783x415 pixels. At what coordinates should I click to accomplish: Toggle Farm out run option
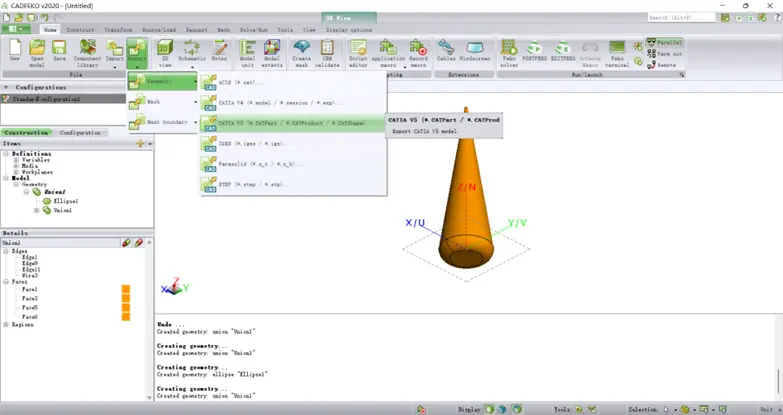tap(664, 54)
